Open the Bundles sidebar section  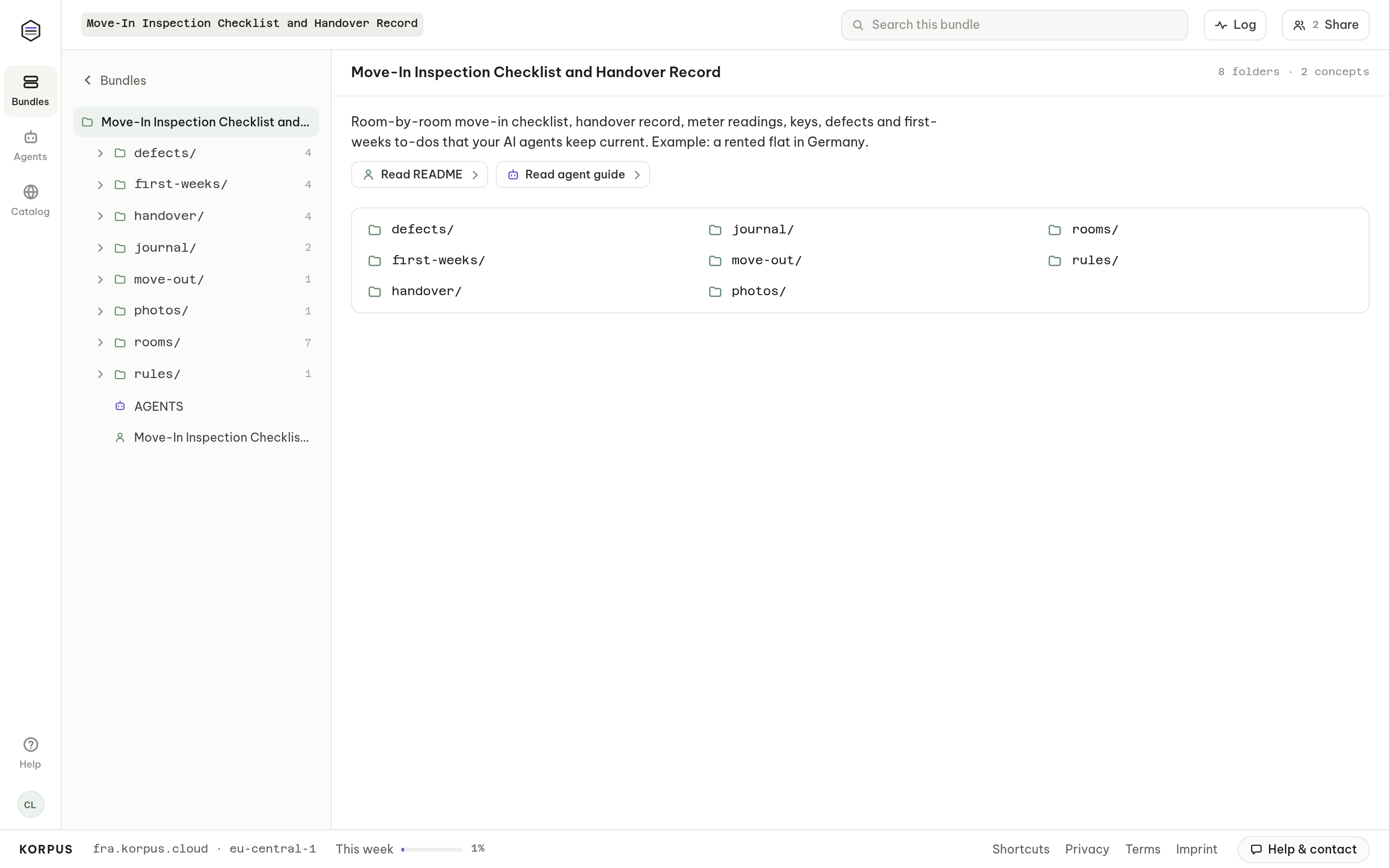tap(30, 91)
